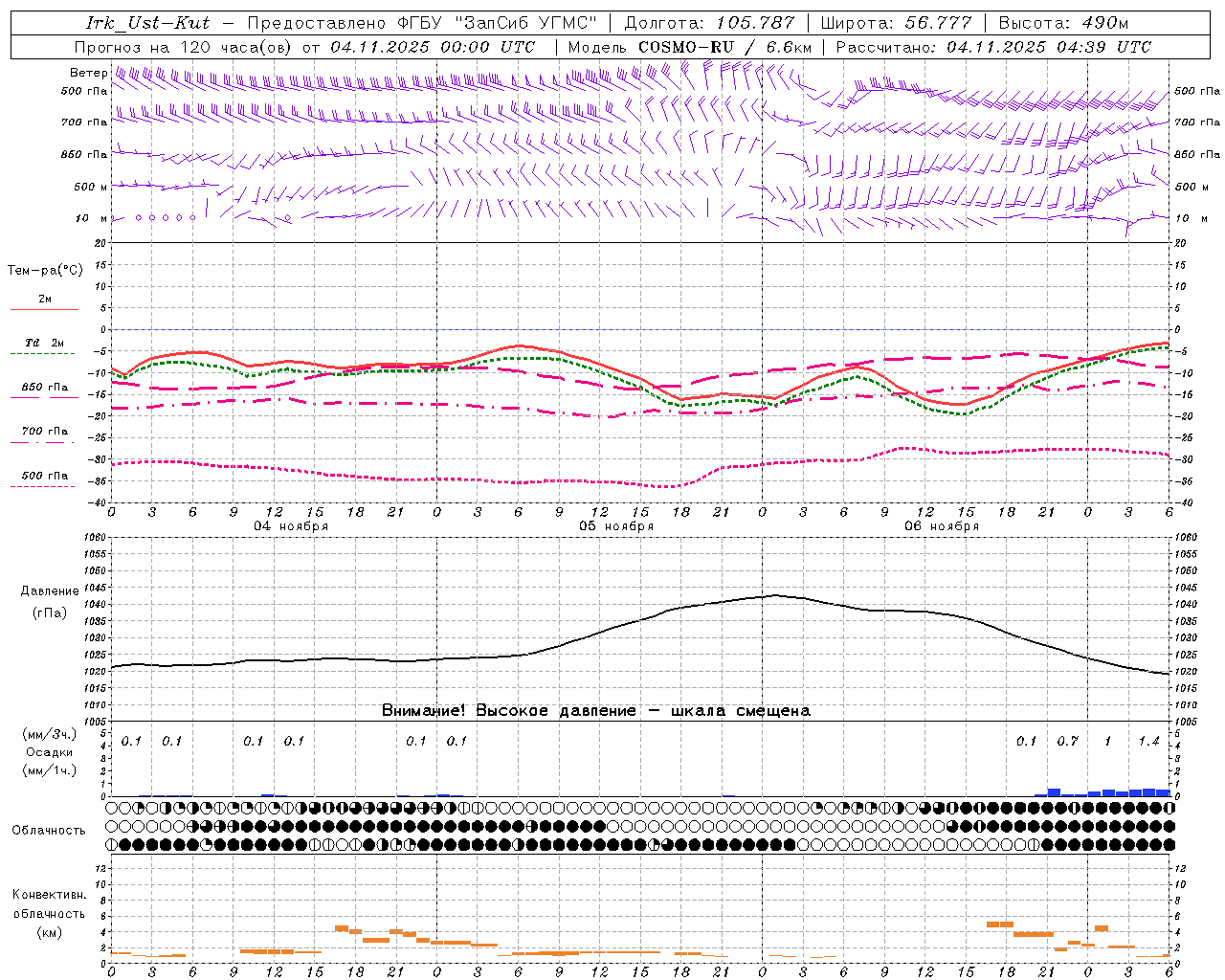Click the (мм/1ч.) precipitation unit label

[49, 770]
